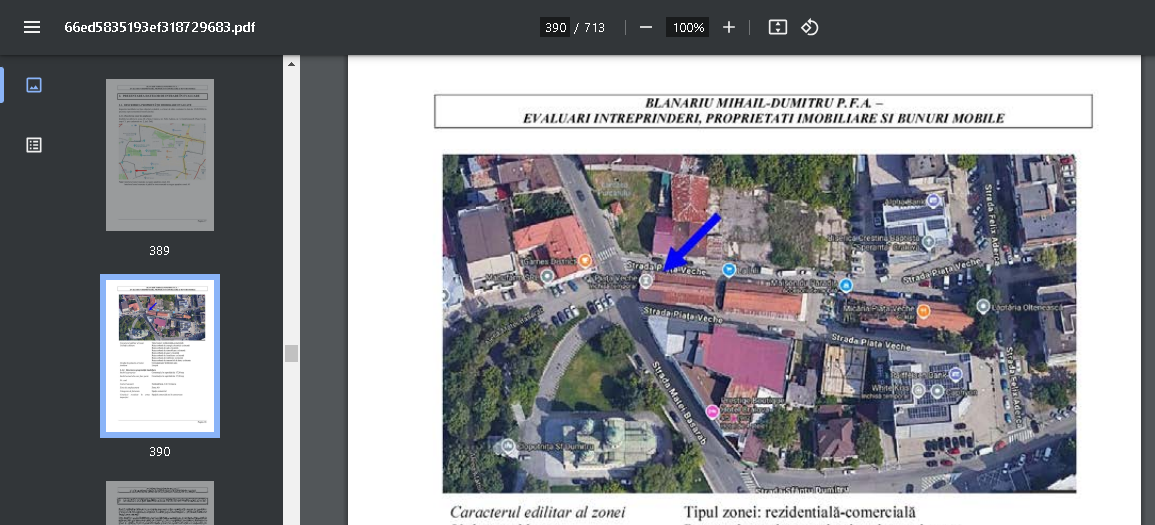The width and height of the screenshot is (1155, 525).
Task: Rotate the document counterclockwise
Action: (x=810, y=27)
